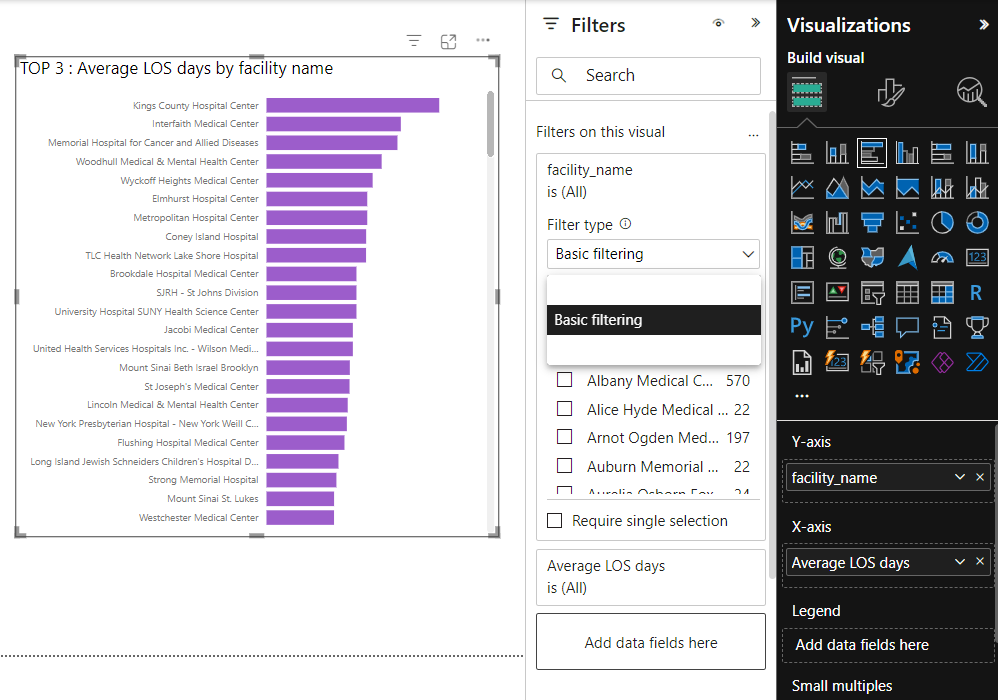
Task: Choose the Line chart visual
Action: (801, 188)
